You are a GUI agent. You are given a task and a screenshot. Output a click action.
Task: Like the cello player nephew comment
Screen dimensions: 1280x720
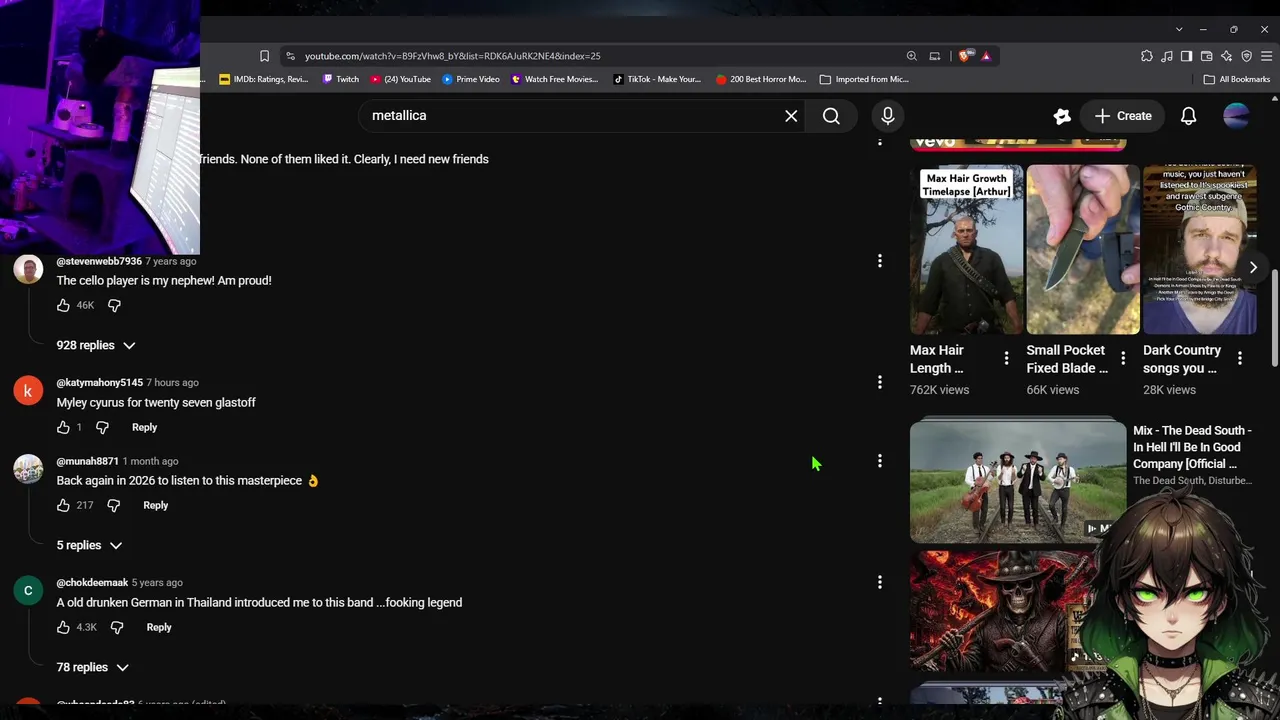pos(63,305)
